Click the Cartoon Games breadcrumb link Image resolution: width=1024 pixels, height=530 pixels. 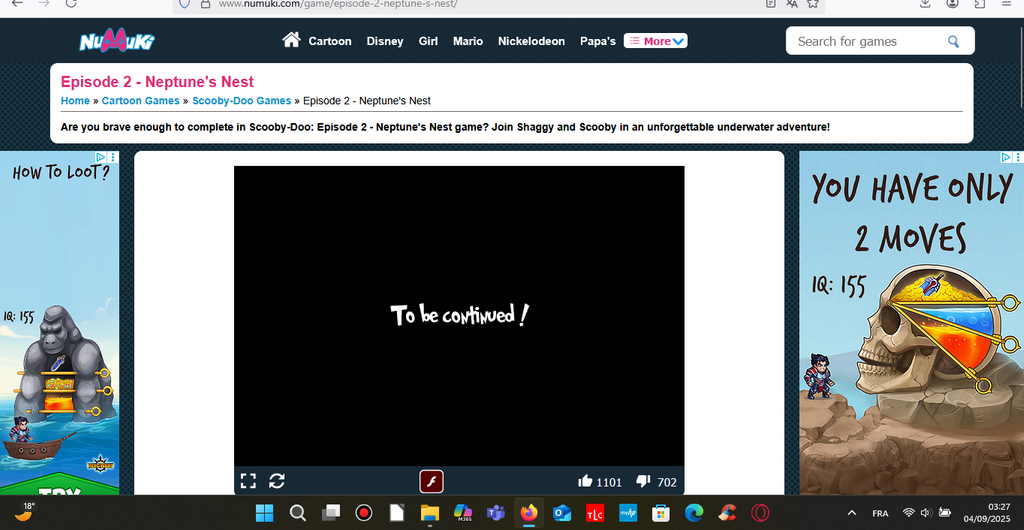[141, 101]
